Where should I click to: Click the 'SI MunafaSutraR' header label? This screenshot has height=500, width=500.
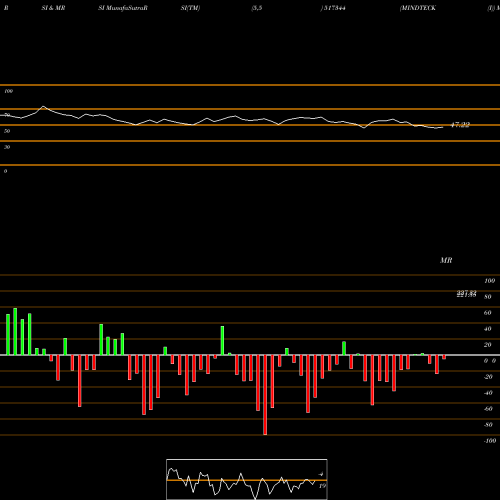123,8
